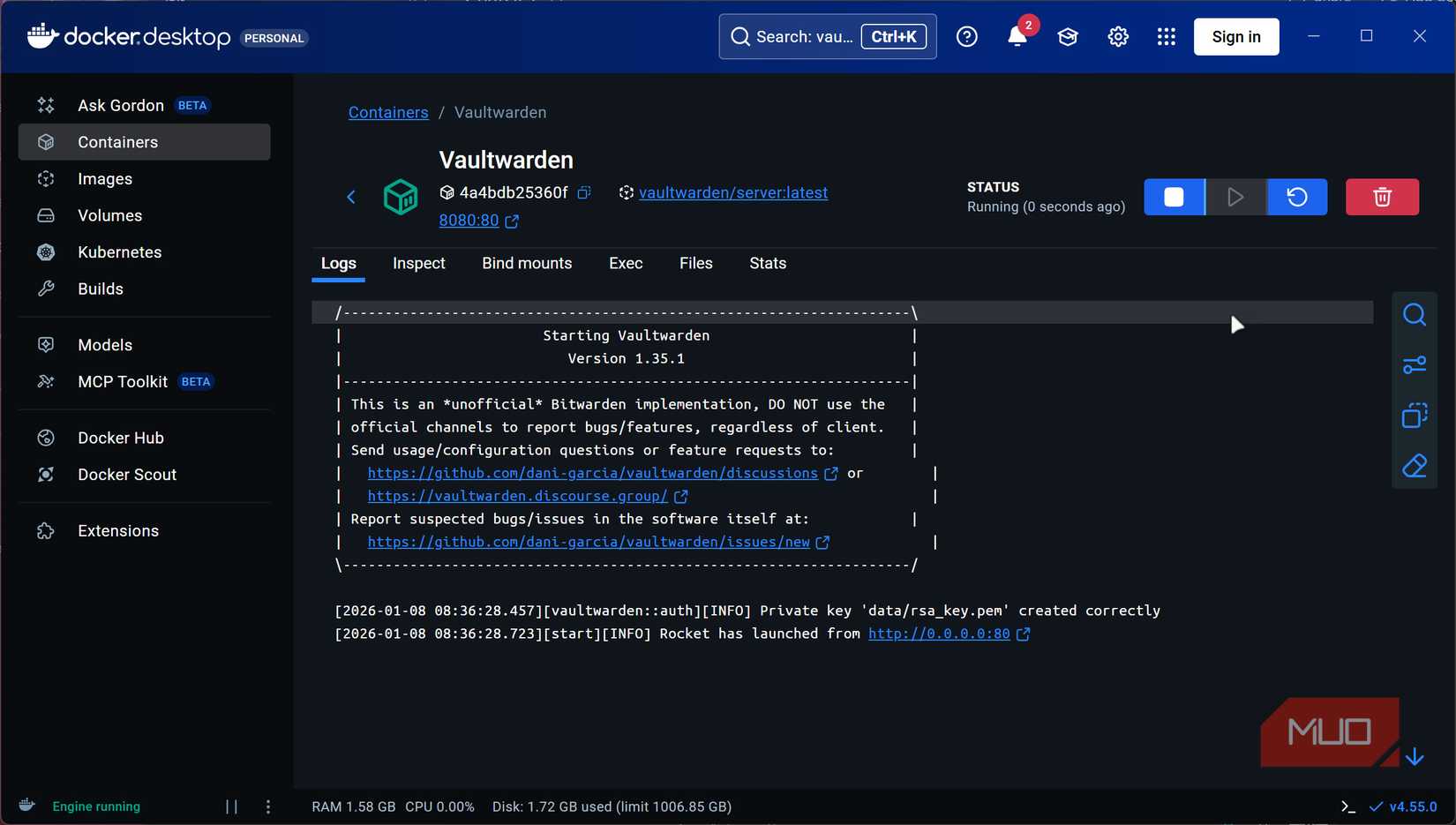Click the Sign in button

(1236, 37)
